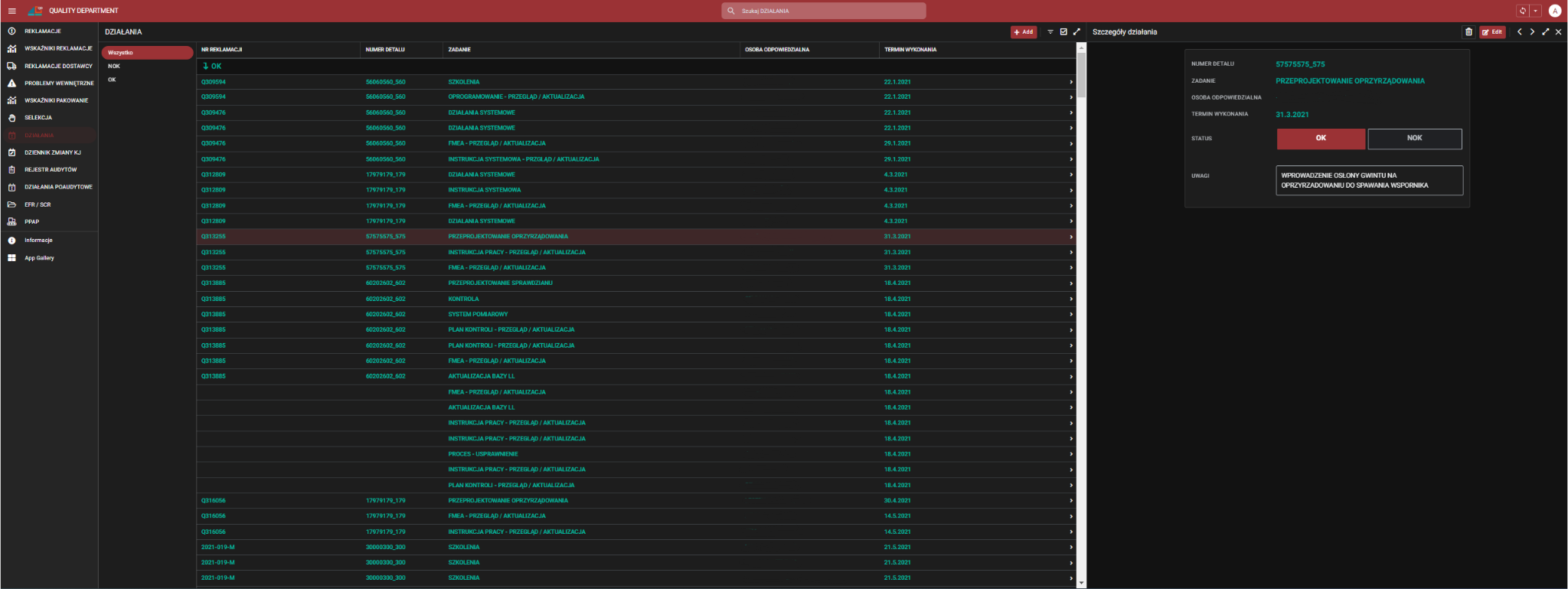This screenshot has height=589, width=1568.
Task: Click the sync refresh icon in header
Action: (x=1522, y=11)
